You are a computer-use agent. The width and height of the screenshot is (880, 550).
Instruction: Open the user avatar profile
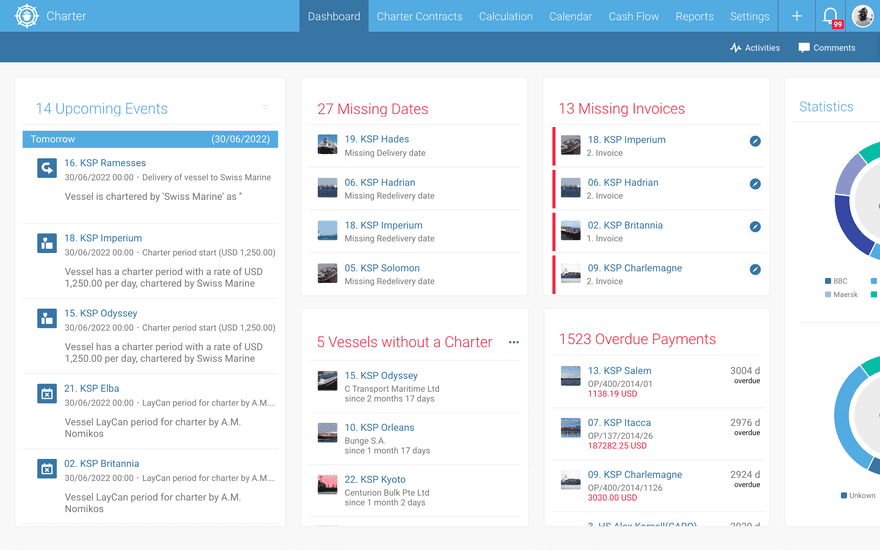pyautogui.click(x=863, y=16)
